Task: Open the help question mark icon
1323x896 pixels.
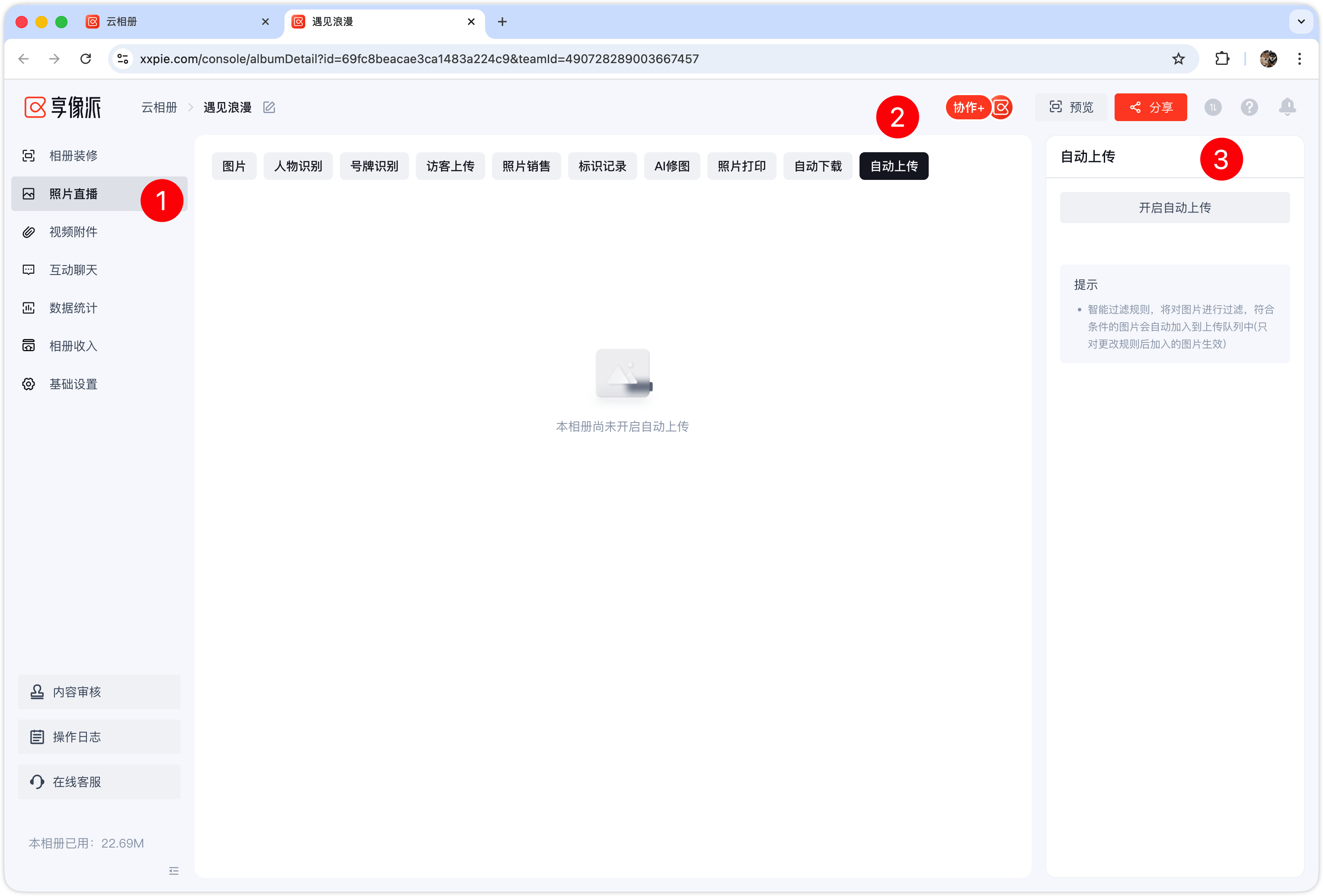Action: tap(1249, 107)
